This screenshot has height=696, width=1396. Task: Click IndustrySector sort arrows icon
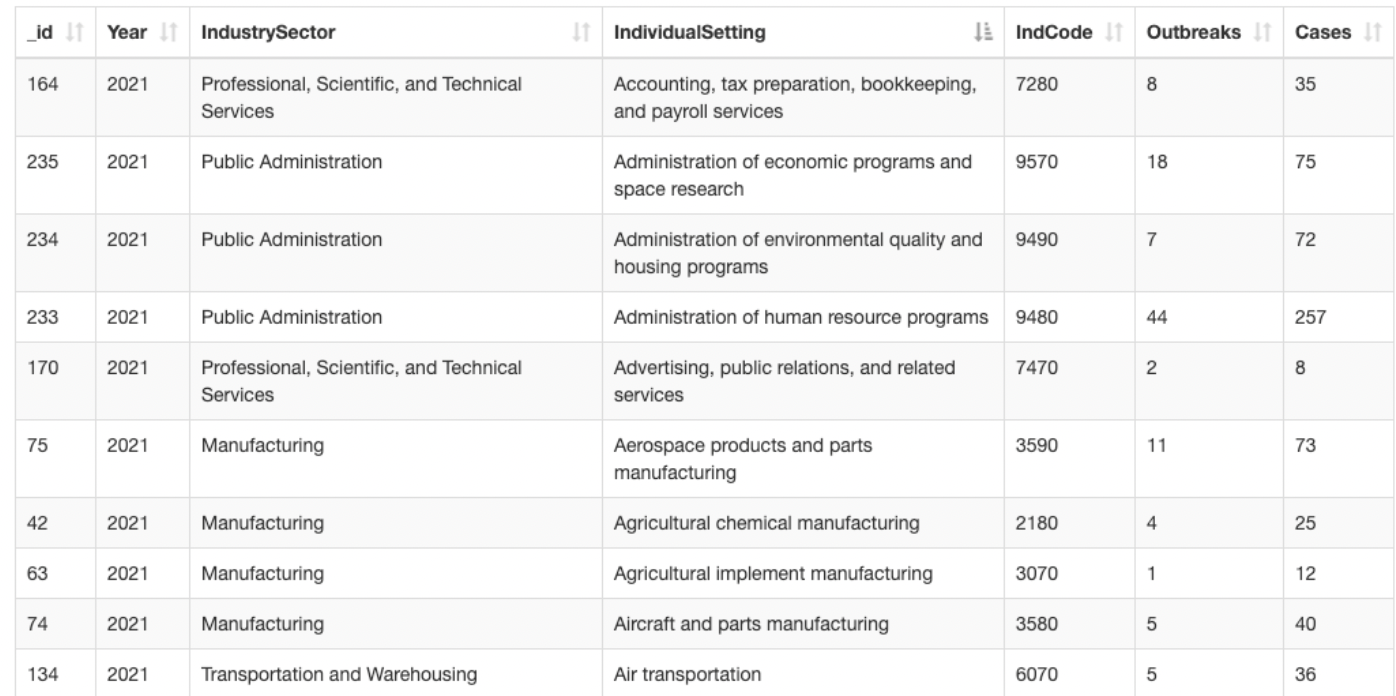[x=577, y=34]
